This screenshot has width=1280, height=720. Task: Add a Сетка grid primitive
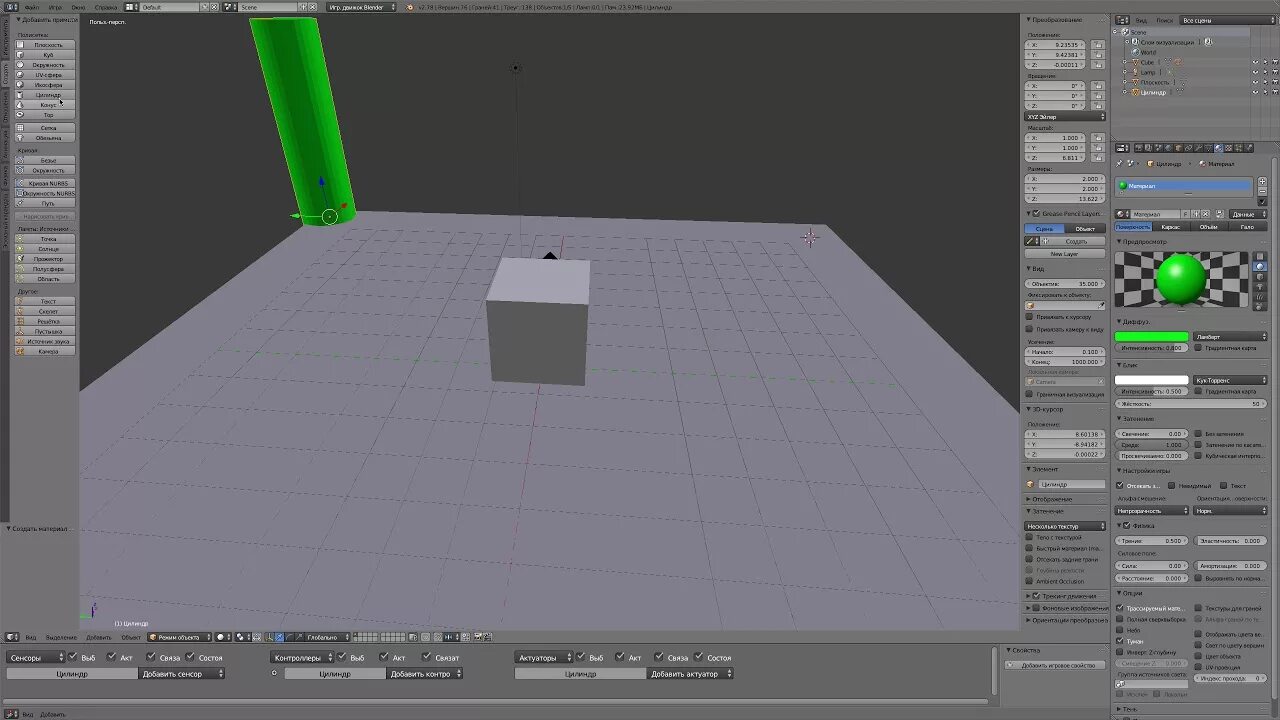[x=45, y=128]
